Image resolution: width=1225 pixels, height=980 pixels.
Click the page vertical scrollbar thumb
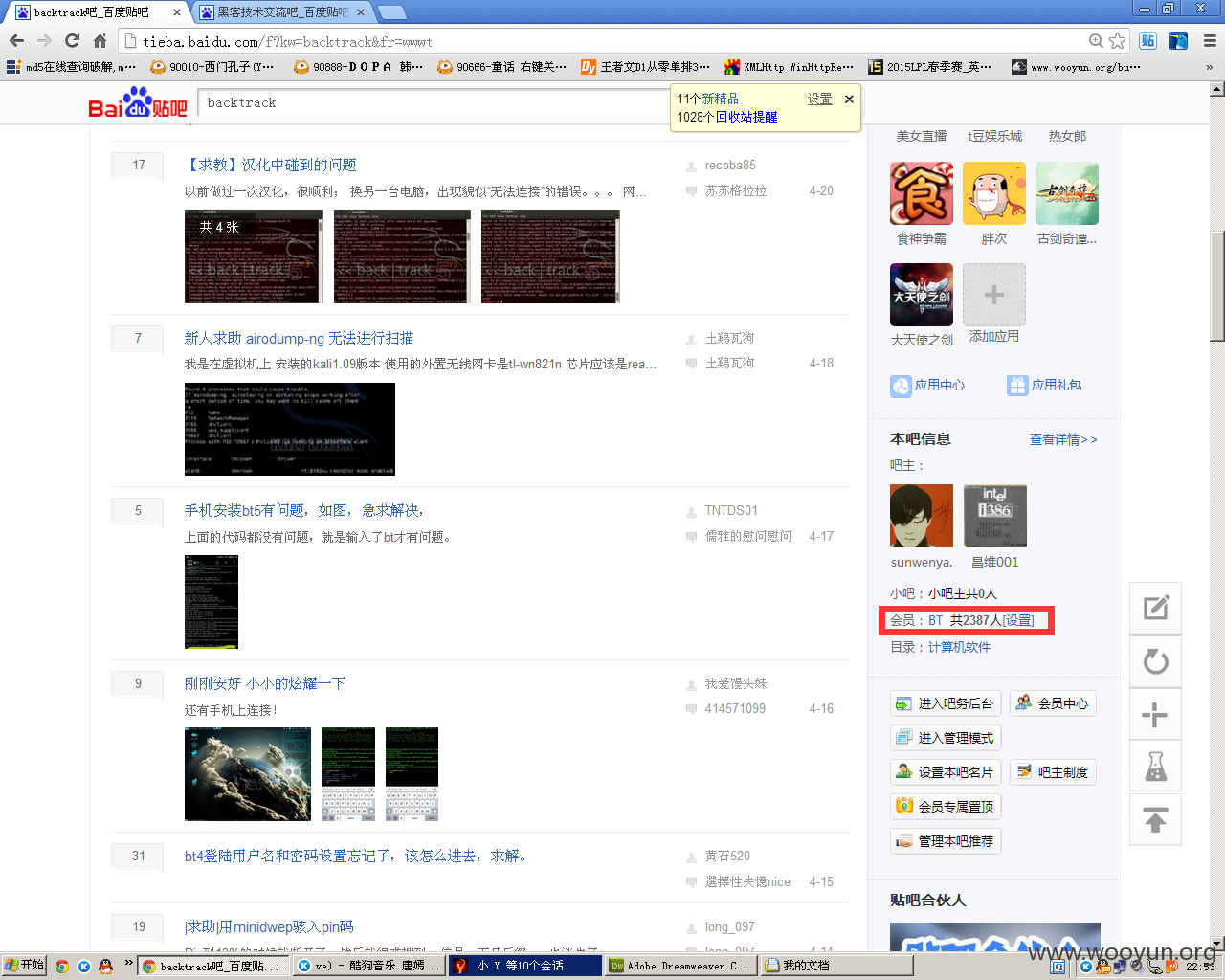tap(1216, 286)
